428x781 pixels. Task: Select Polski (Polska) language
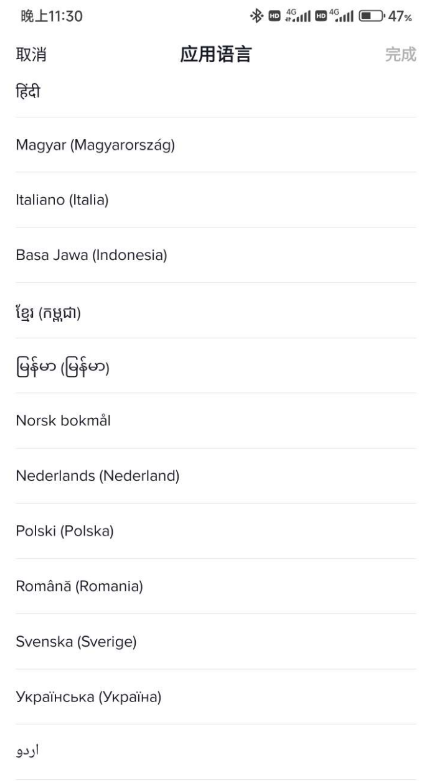(x=216, y=531)
